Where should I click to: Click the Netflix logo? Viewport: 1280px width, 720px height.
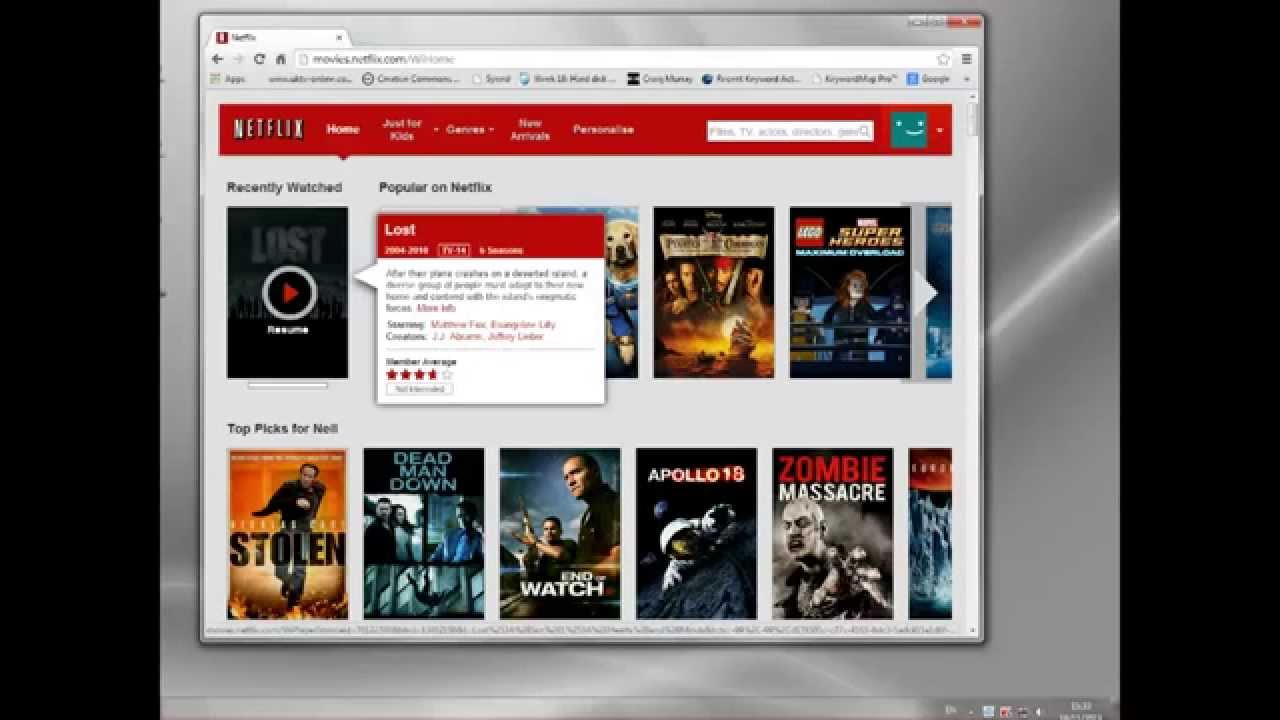[268, 129]
